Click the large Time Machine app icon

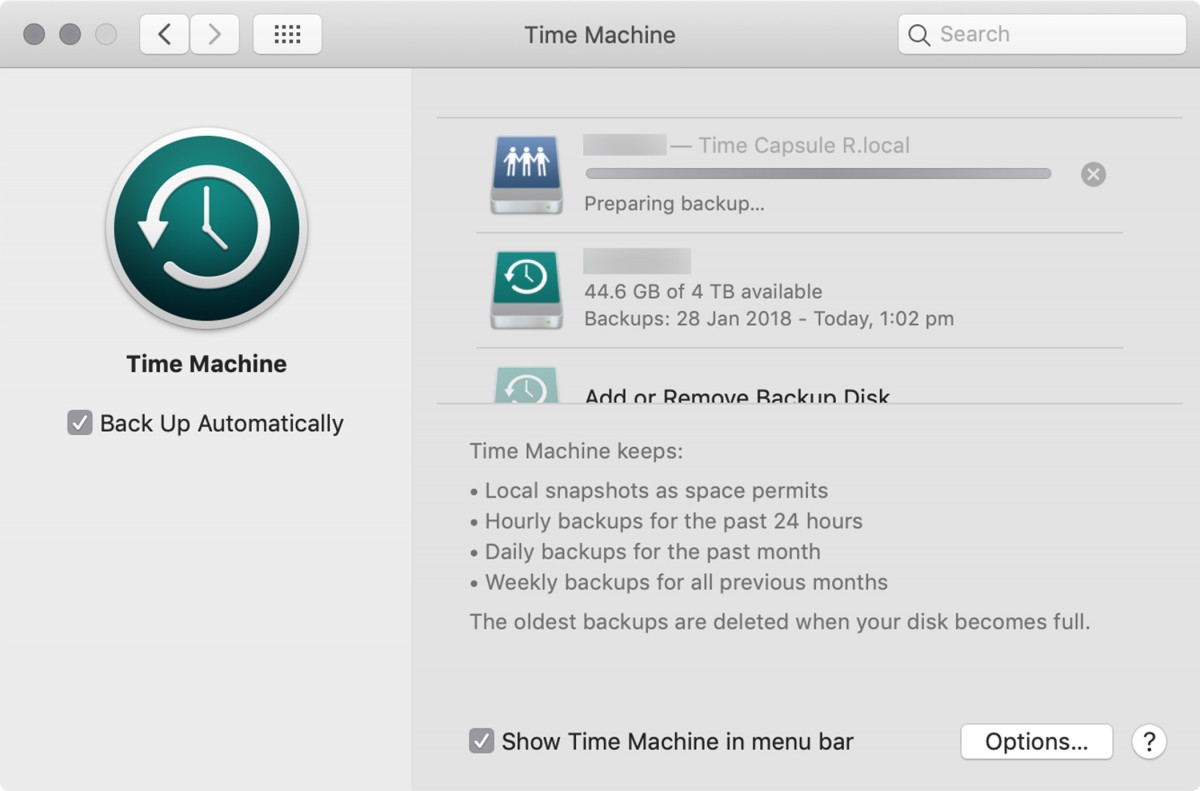(x=206, y=230)
